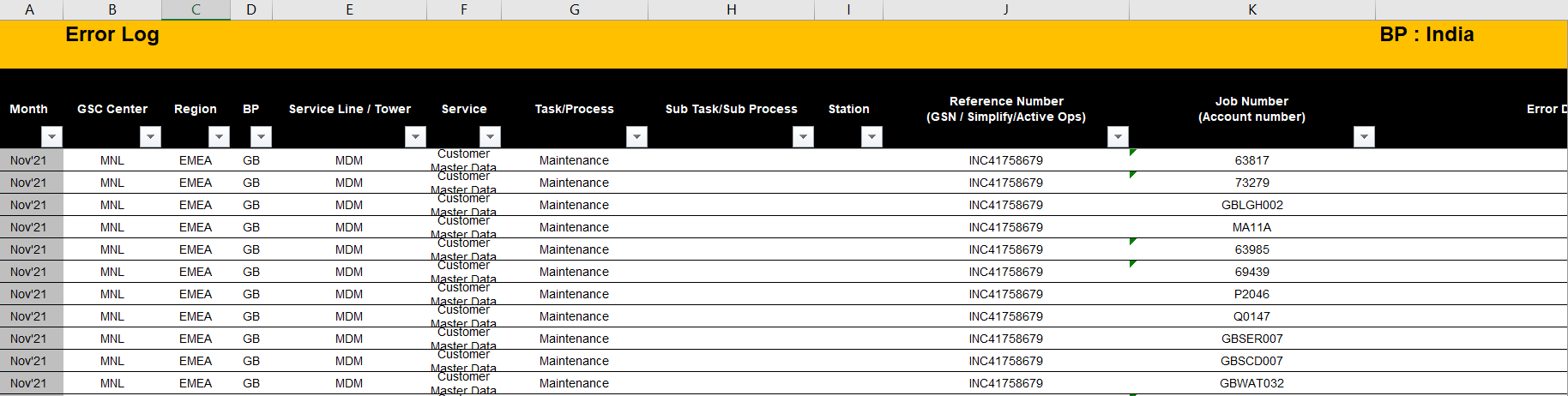This screenshot has width=1568, height=396.
Task: Open the Month column filter dropdown
Action: pyautogui.click(x=52, y=136)
